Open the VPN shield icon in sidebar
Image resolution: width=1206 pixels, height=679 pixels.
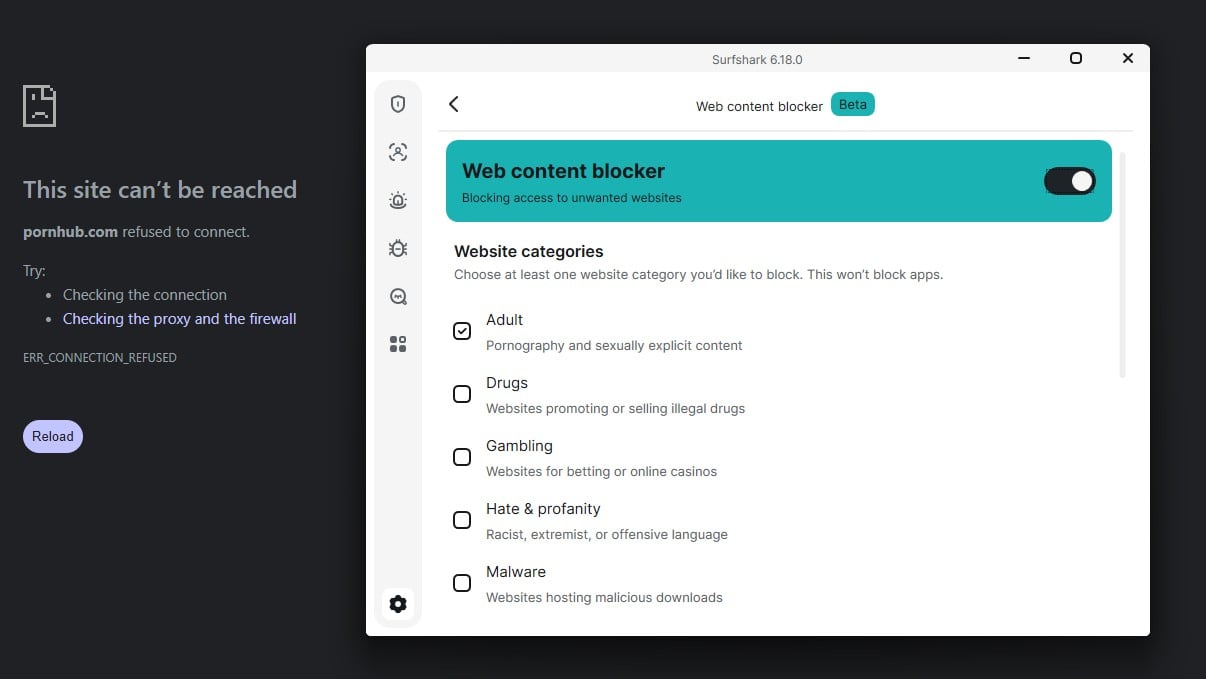pos(398,104)
